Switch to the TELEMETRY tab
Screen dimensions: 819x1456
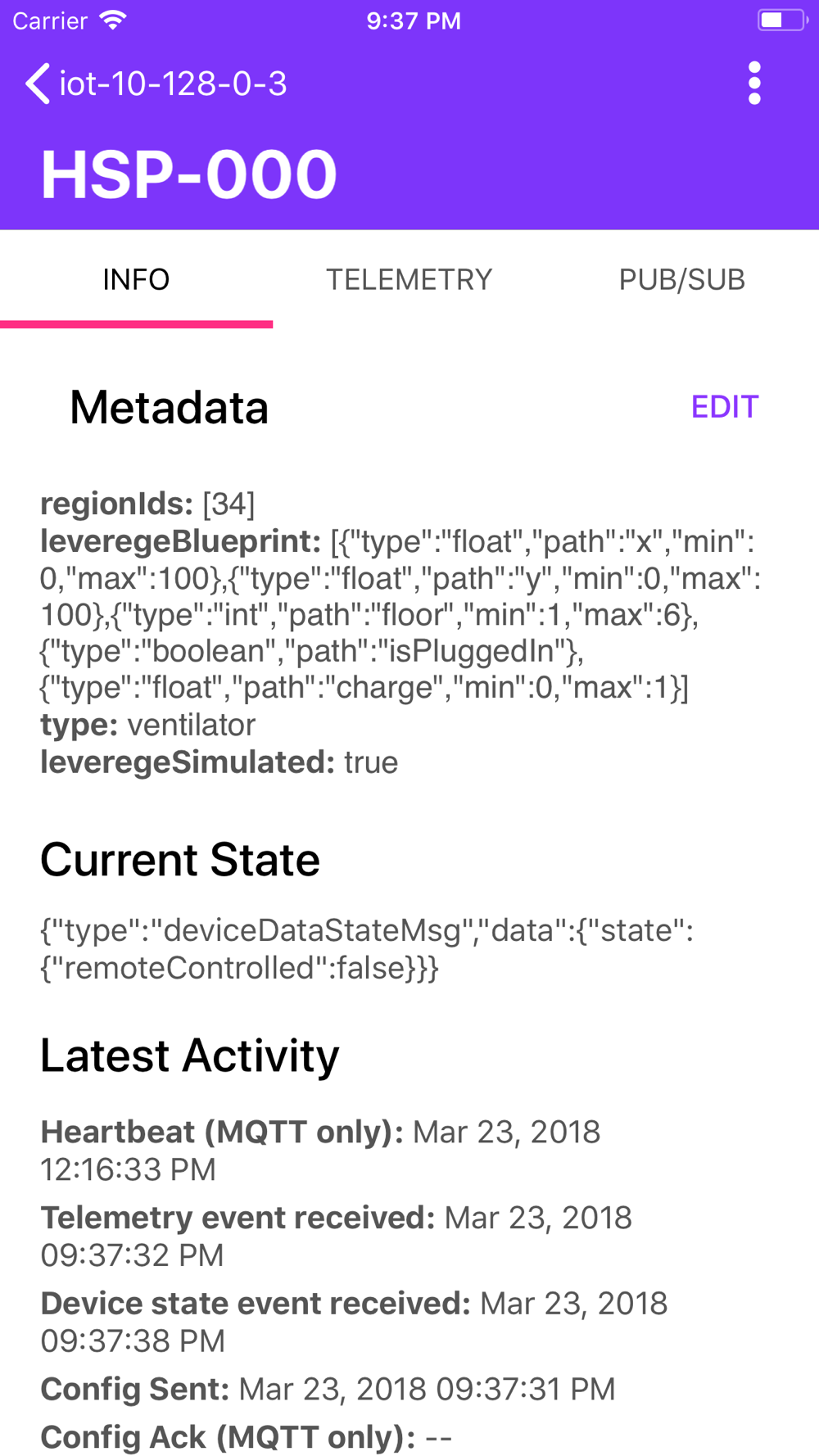tap(409, 280)
